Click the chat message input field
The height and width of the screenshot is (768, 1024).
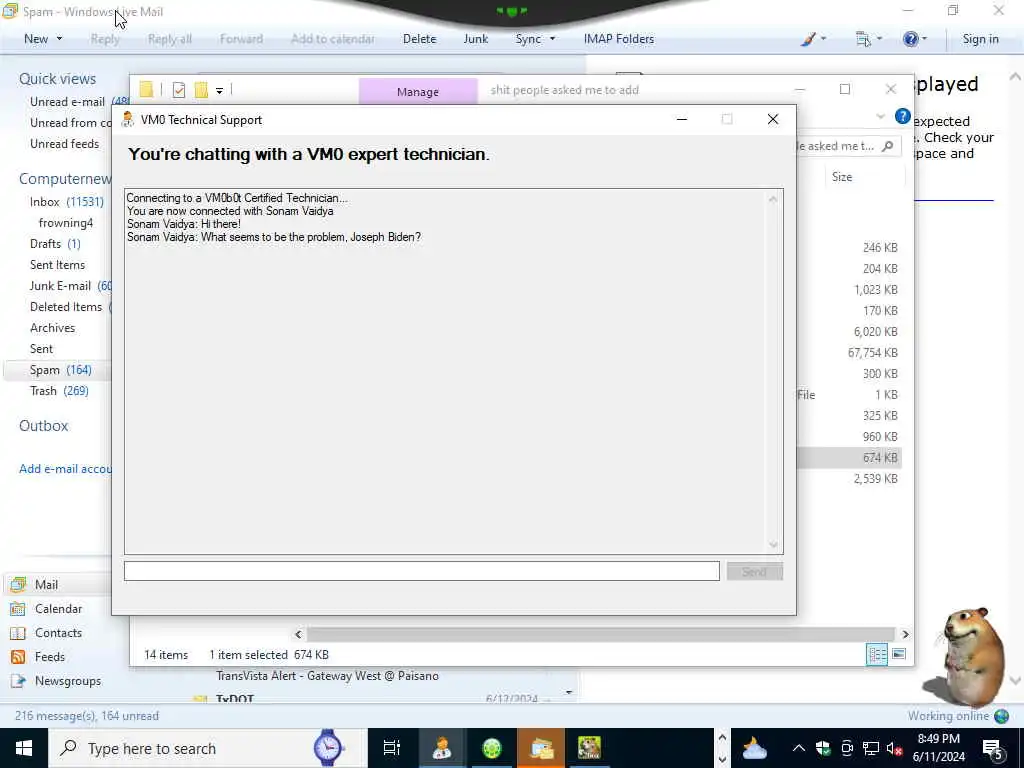[x=422, y=571]
